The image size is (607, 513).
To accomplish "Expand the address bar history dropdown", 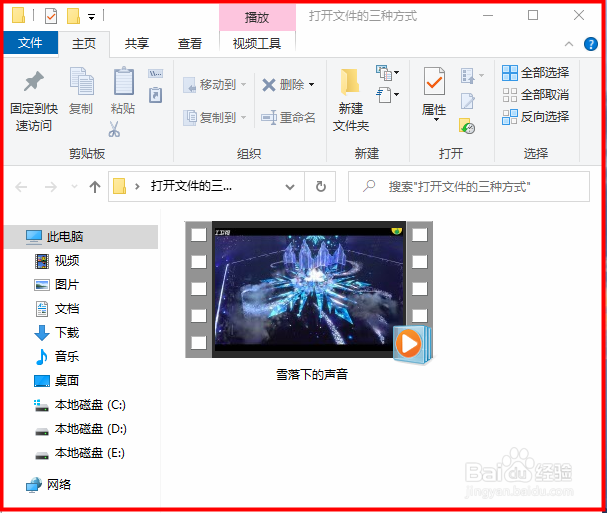I will (290, 187).
